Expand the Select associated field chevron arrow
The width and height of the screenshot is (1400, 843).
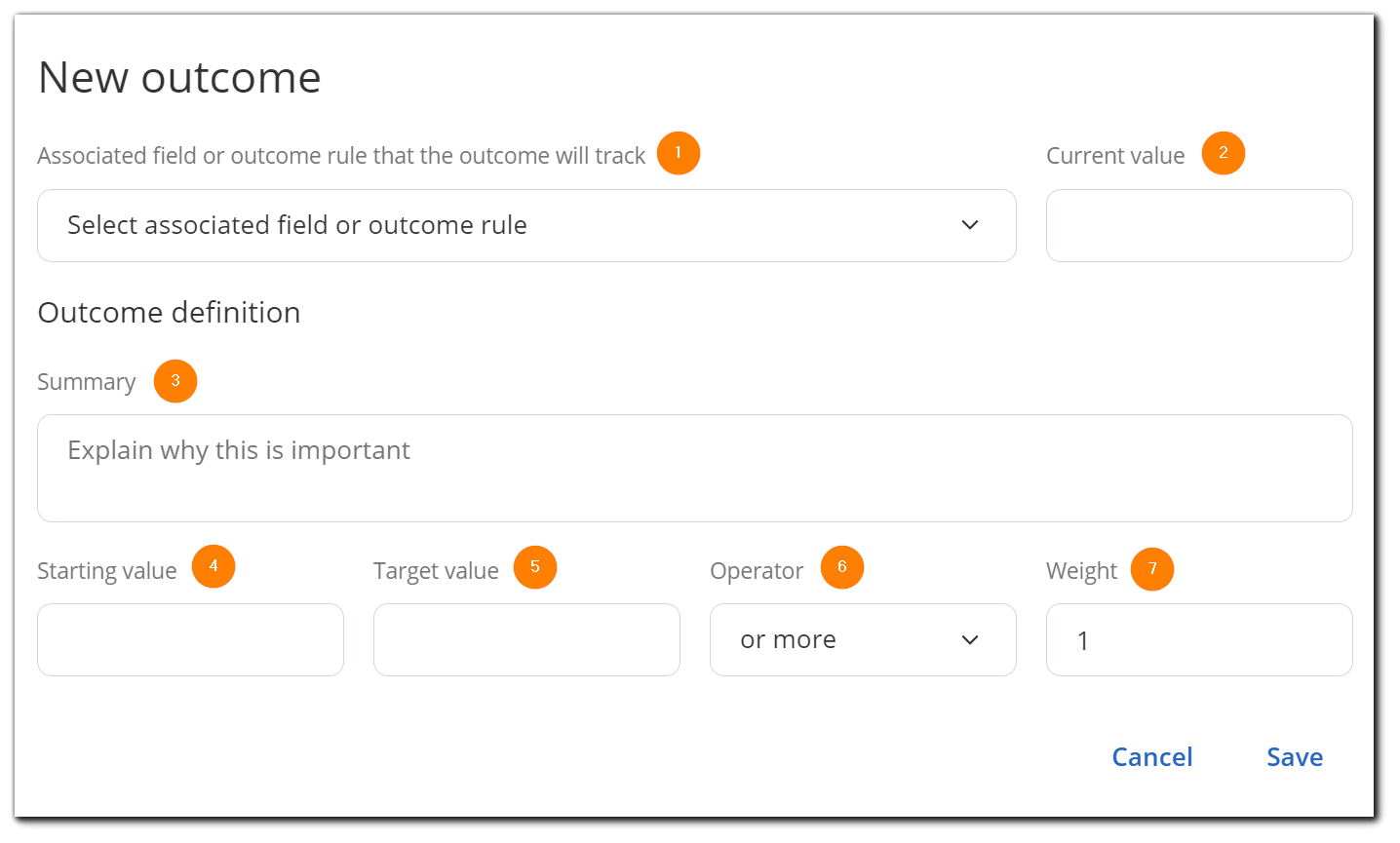pos(970,225)
